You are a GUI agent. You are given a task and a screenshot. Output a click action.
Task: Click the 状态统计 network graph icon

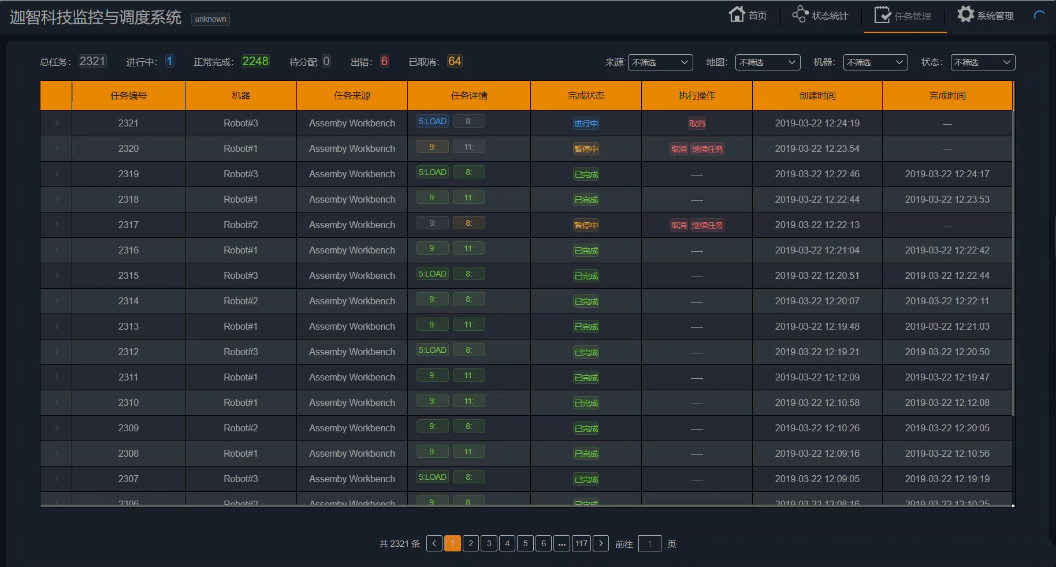pyautogui.click(x=800, y=15)
